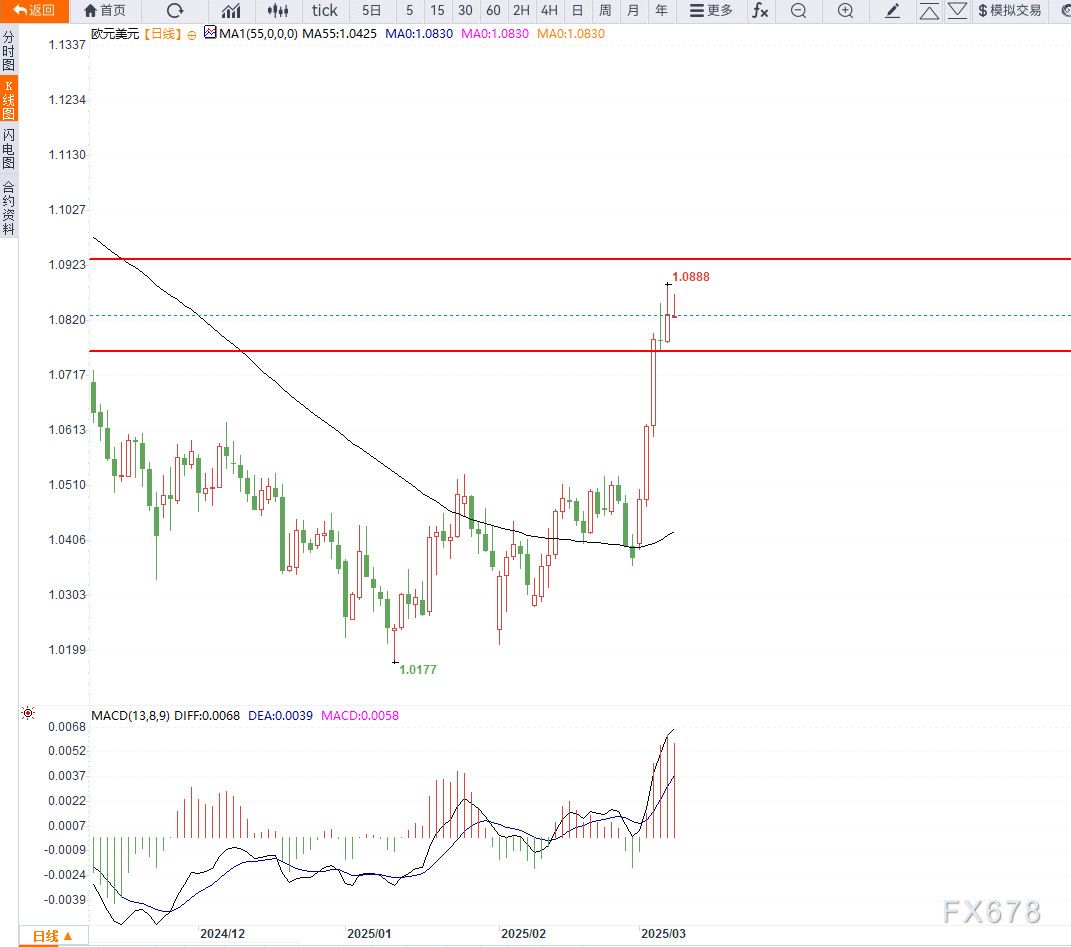Viewport: 1071px width, 947px height.
Task: Select the 30-minute timeframe
Action: tap(465, 10)
